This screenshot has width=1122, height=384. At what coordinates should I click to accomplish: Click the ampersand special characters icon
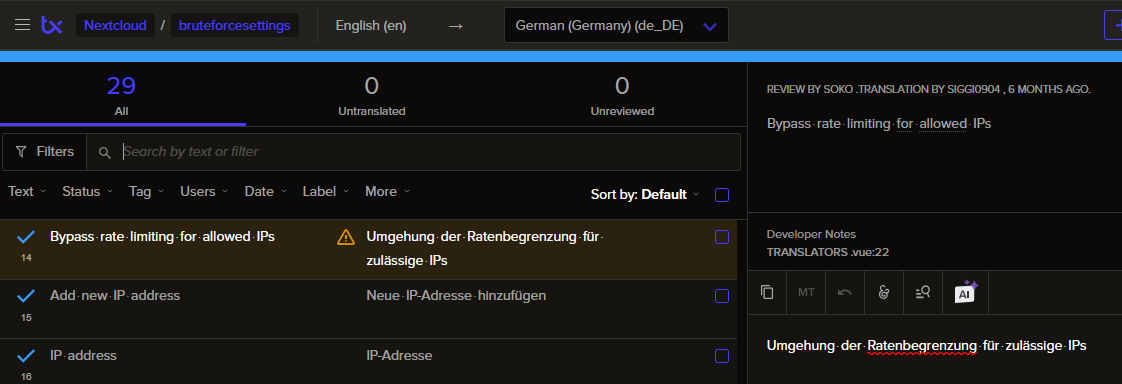tap(884, 292)
